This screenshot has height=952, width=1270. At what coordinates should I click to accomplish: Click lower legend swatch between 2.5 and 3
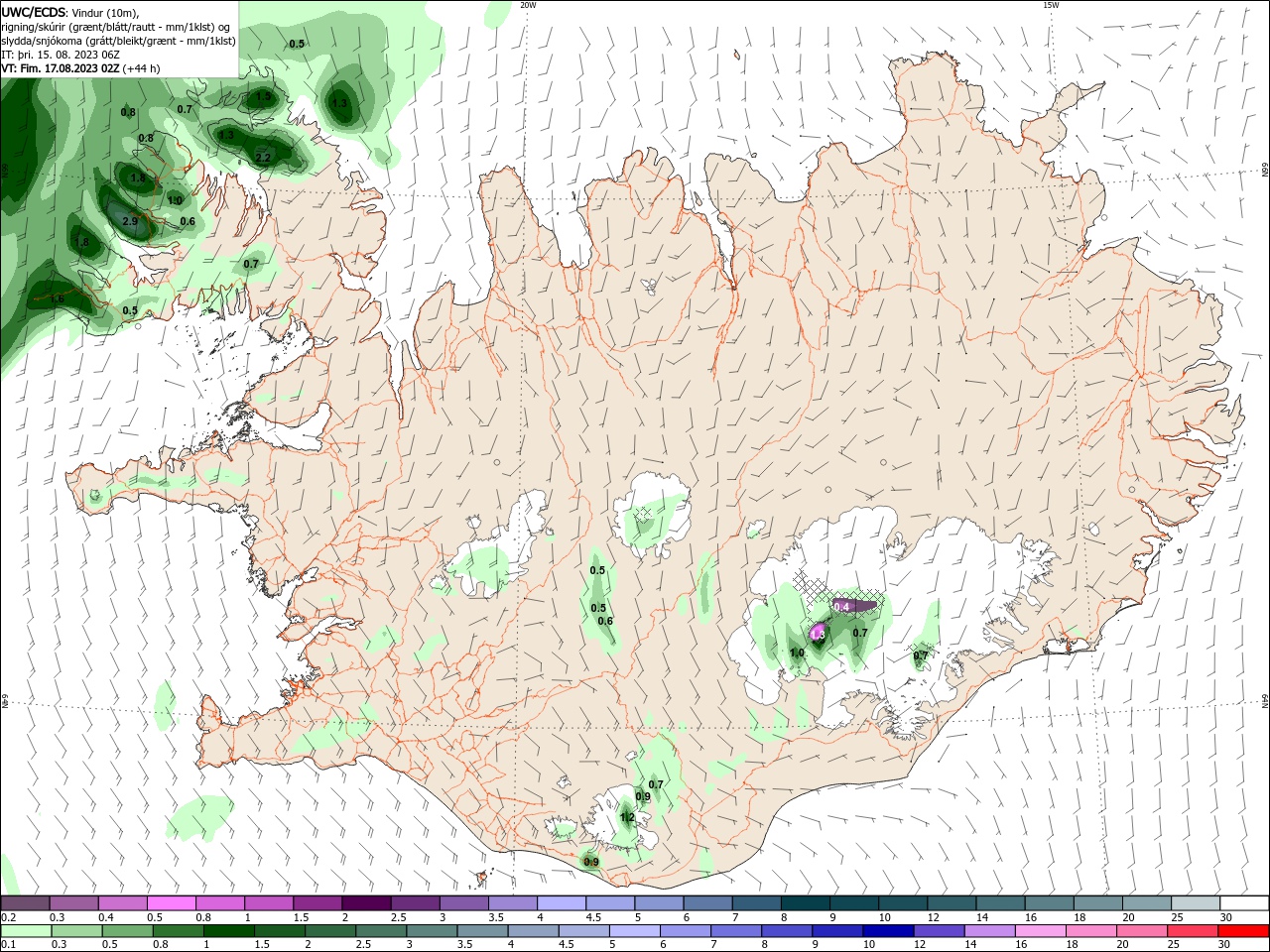point(380,931)
